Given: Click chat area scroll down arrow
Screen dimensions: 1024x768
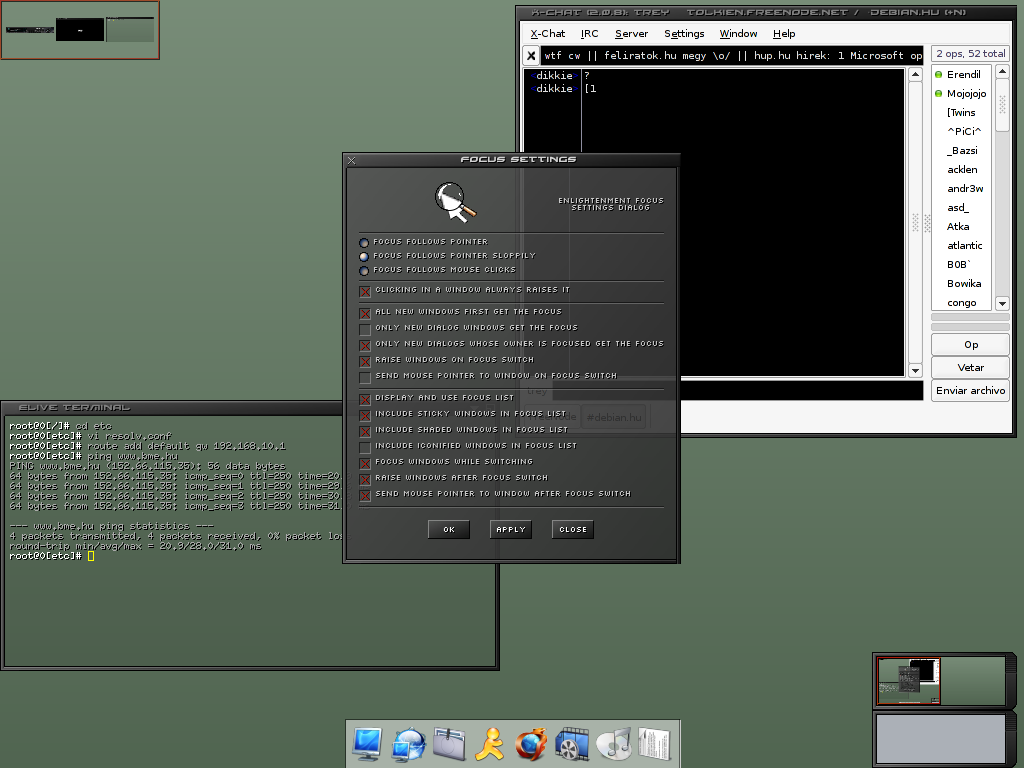Looking at the screenshot, I should [x=915, y=370].
